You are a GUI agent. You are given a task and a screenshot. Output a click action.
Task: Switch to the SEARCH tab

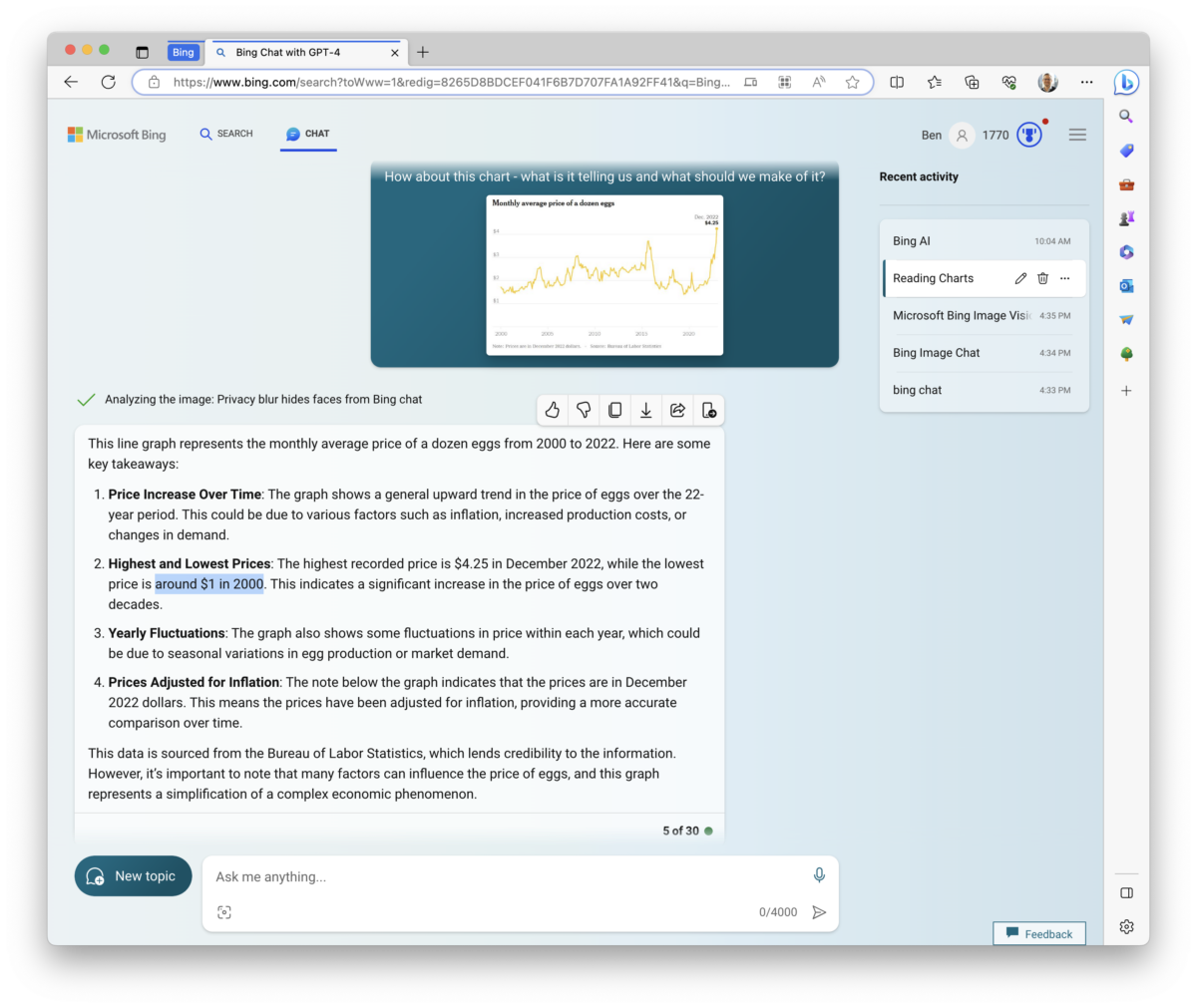tap(226, 133)
